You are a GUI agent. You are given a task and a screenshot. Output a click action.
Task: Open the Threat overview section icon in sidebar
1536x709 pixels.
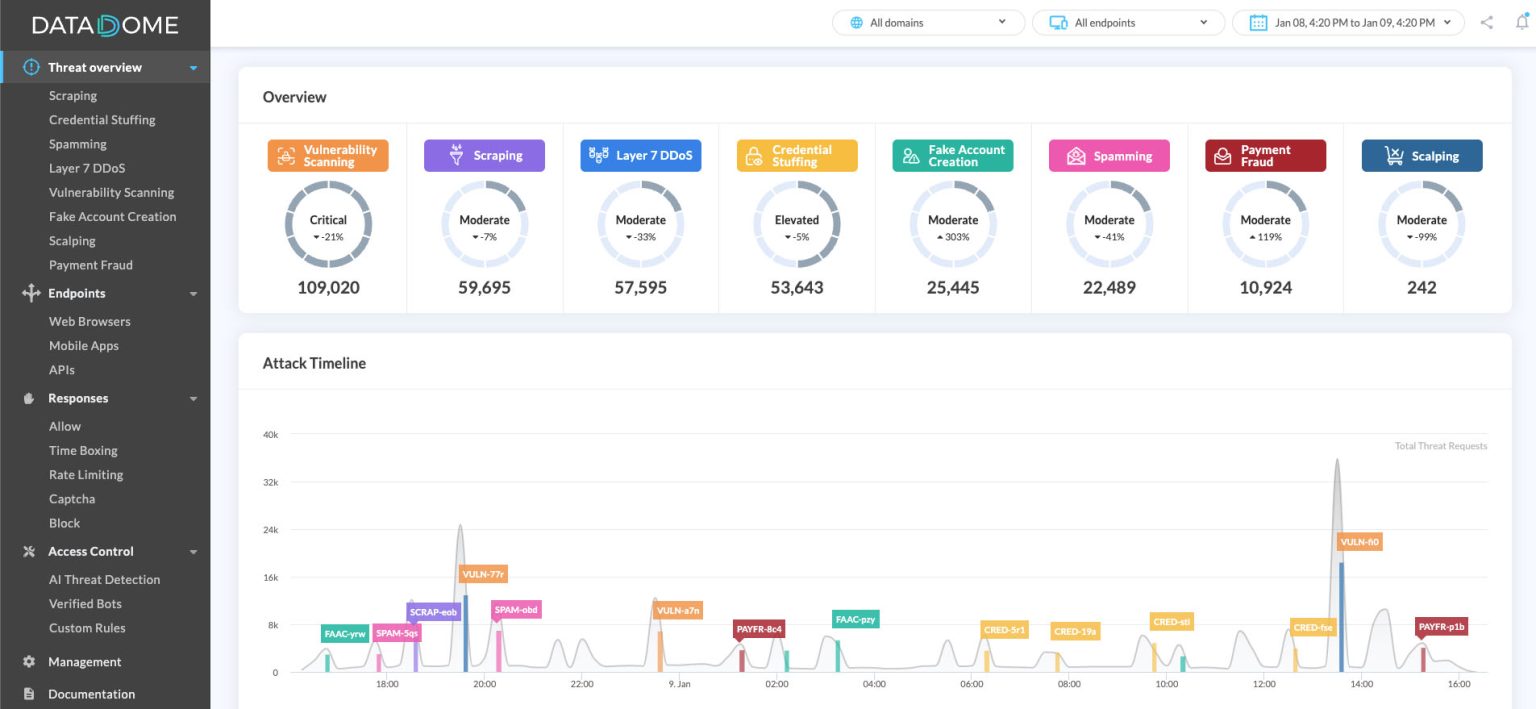coord(30,66)
